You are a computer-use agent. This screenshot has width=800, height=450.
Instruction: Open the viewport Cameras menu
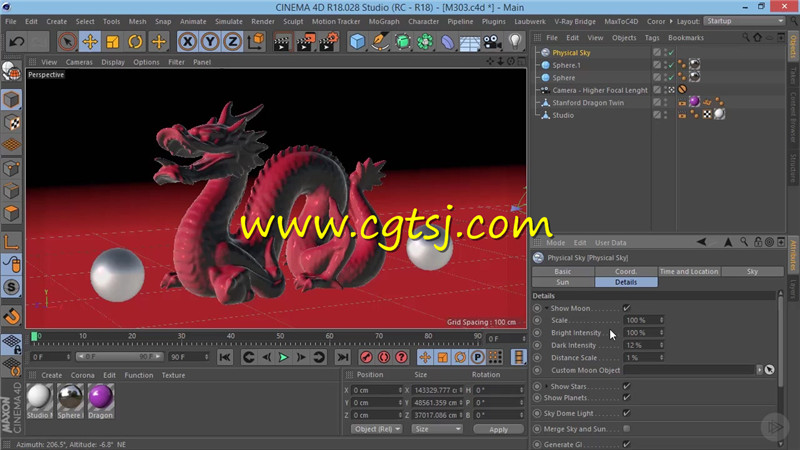[79, 62]
